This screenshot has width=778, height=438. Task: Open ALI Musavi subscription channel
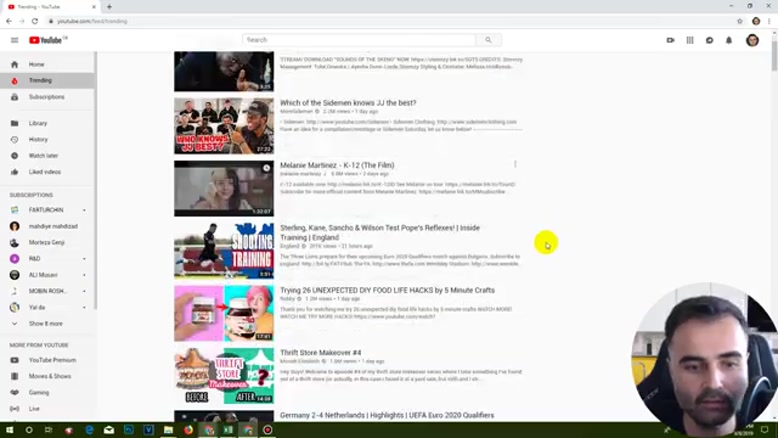tap(47, 275)
